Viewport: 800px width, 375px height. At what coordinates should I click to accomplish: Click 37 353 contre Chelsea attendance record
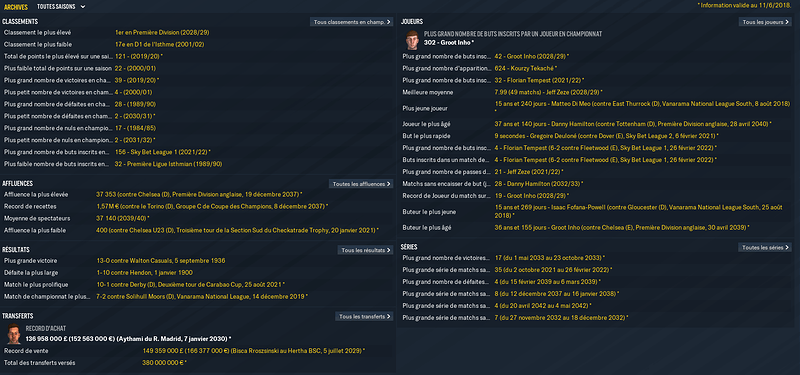[x=199, y=194]
